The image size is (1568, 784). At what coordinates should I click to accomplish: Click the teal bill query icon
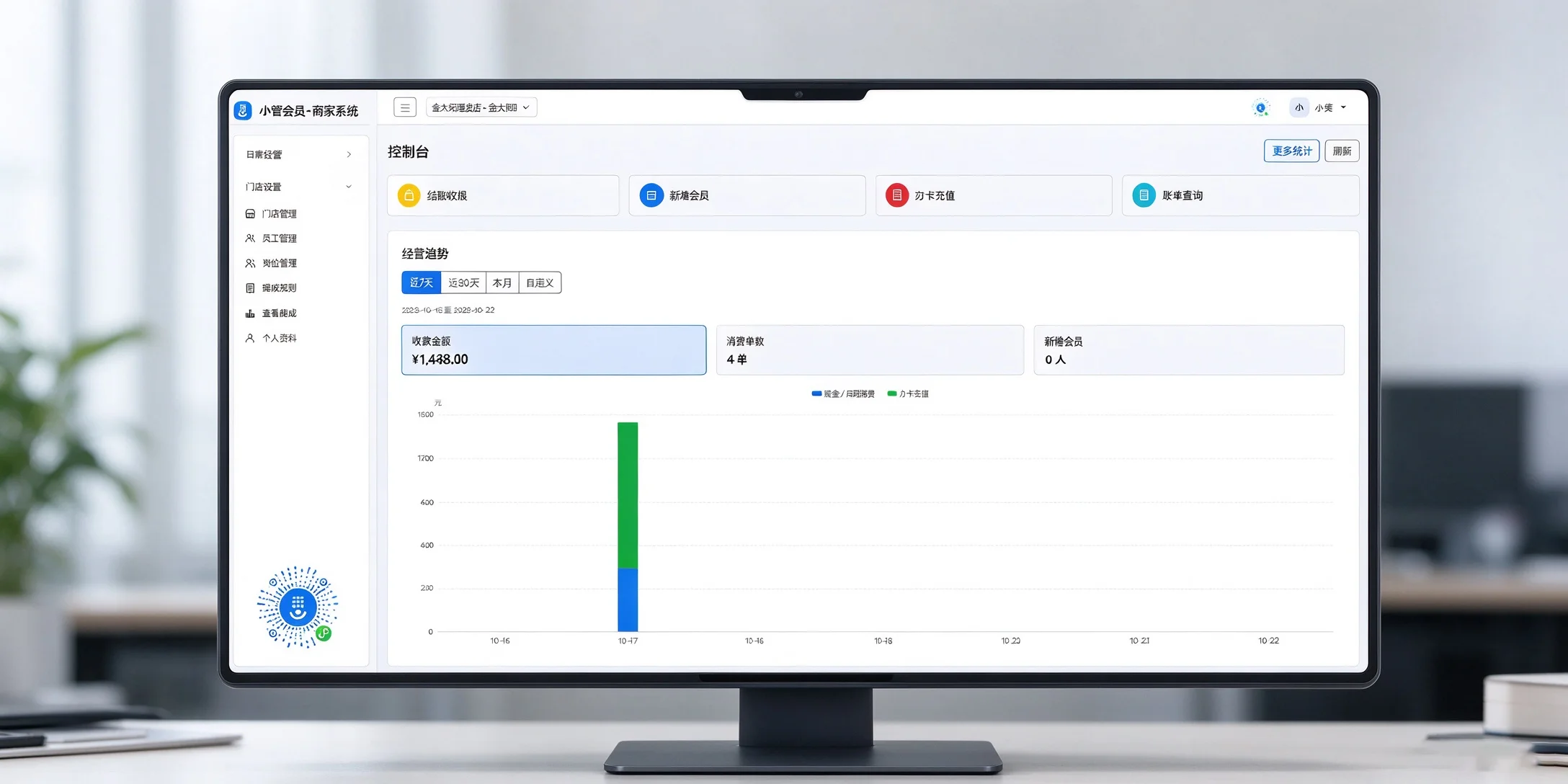coord(1144,195)
